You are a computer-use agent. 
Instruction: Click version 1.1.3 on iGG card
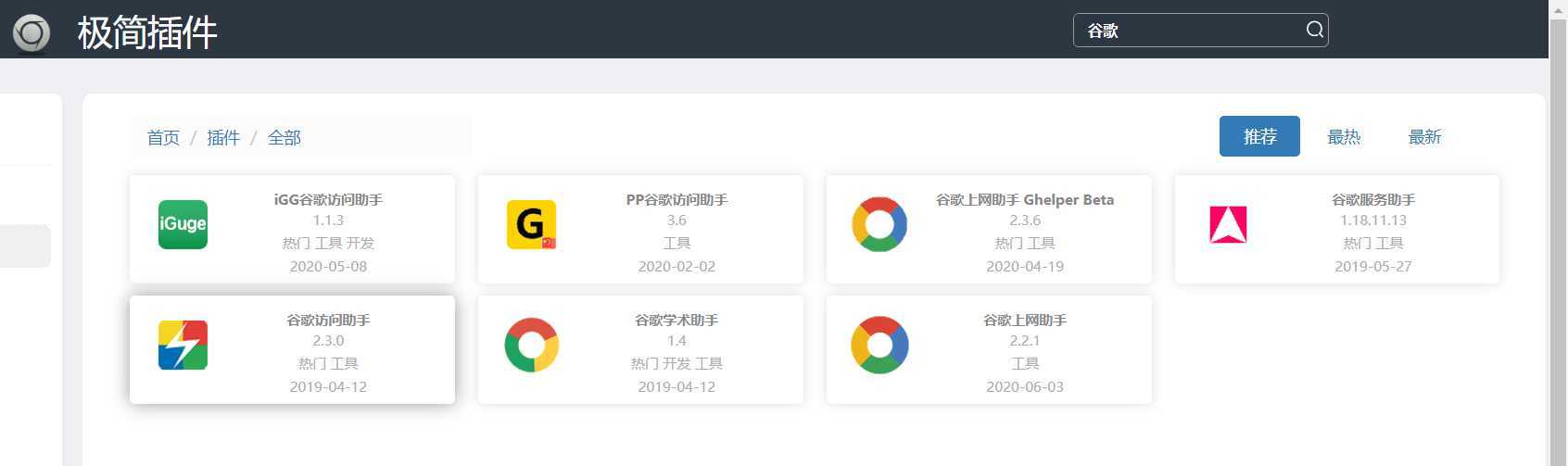(328, 220)
